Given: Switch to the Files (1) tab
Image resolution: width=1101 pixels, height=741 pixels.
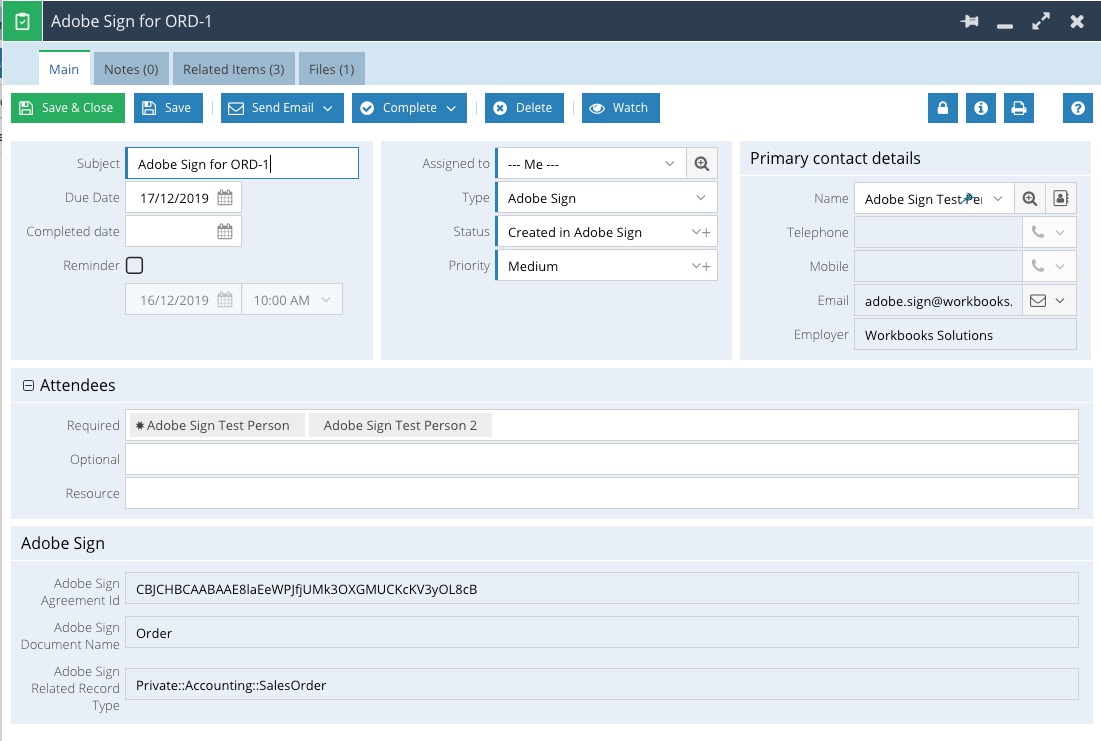Looking at the screenshot, I should coord(331,69).
